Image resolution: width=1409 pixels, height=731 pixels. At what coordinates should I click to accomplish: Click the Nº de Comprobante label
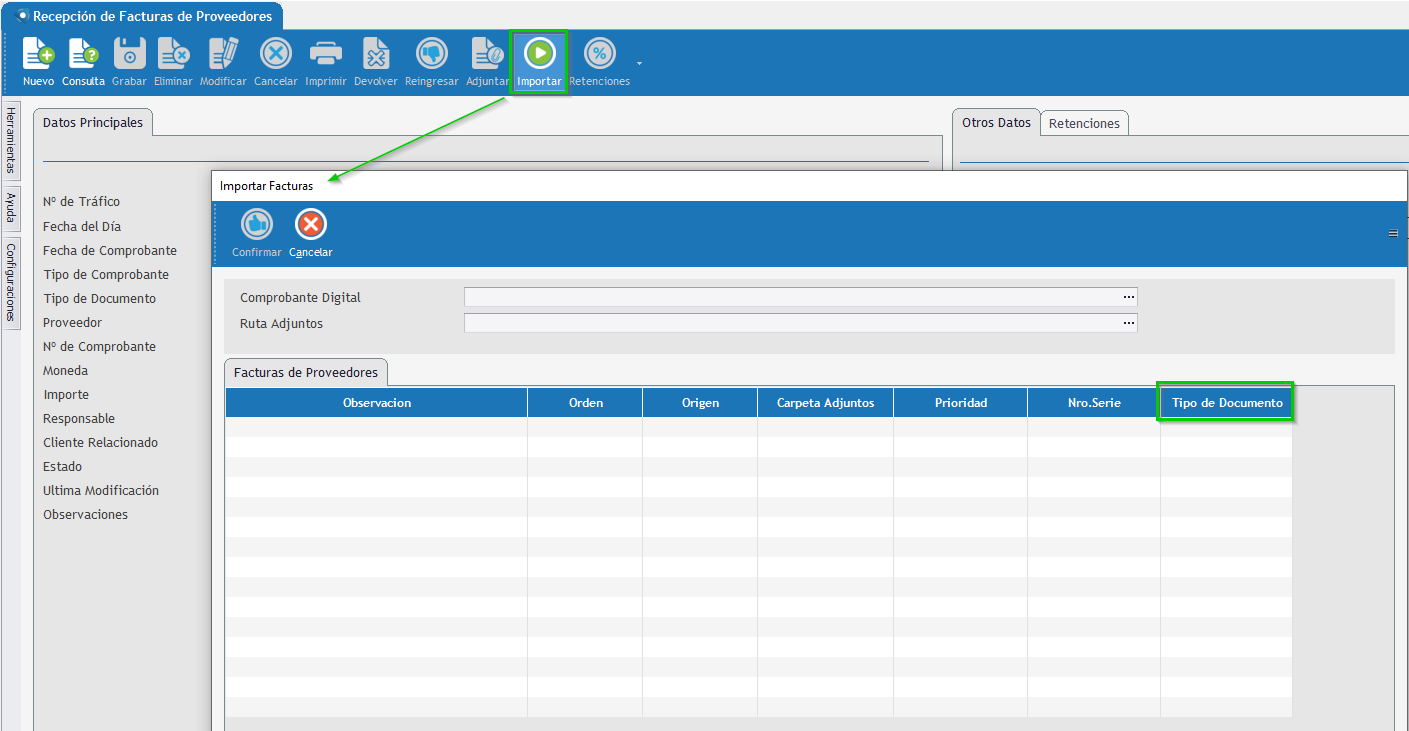point(100,347)
